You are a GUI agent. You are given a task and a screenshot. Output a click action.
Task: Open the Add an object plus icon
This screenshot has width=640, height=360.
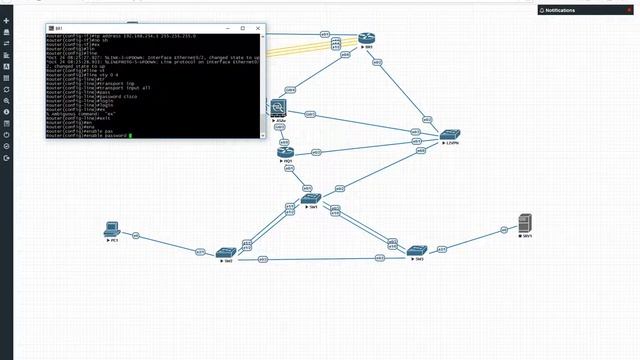(x=6, y=20)
